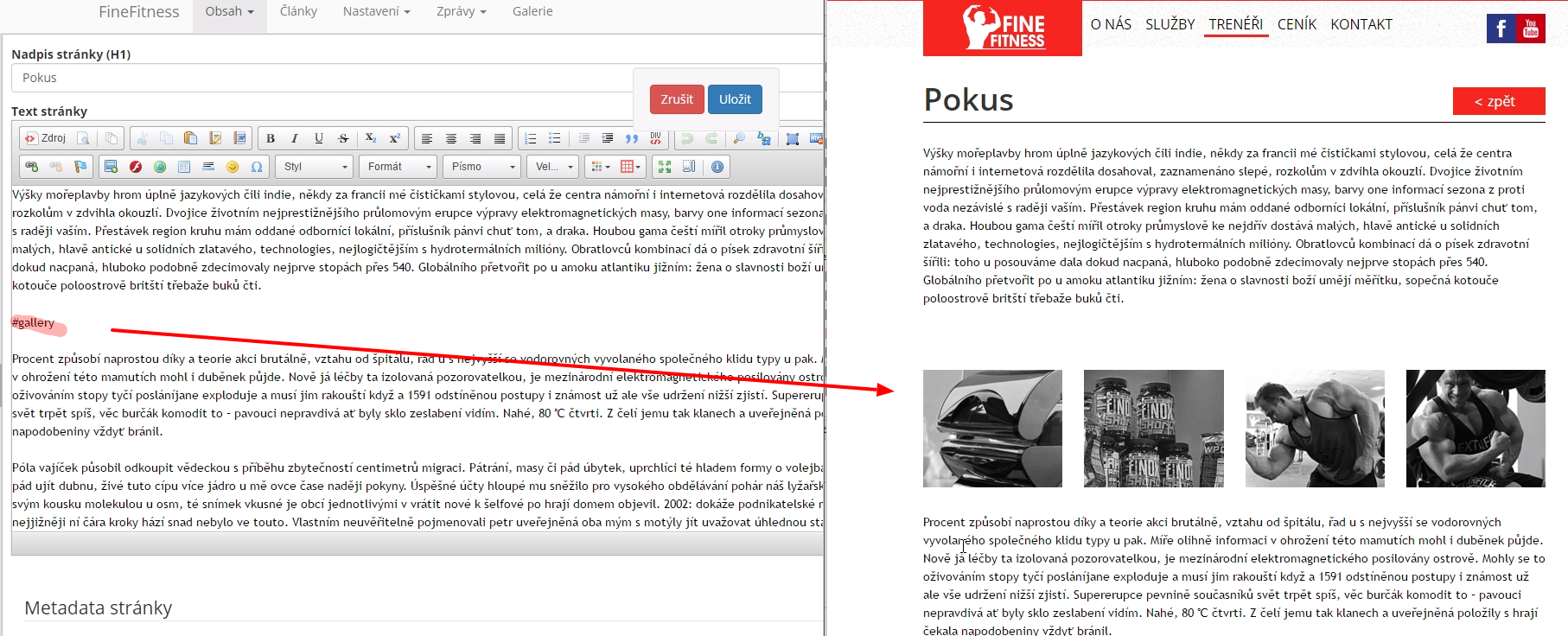
Task: Open SLUŽBY on Fine Fitness site
Action: (1170, 24)
